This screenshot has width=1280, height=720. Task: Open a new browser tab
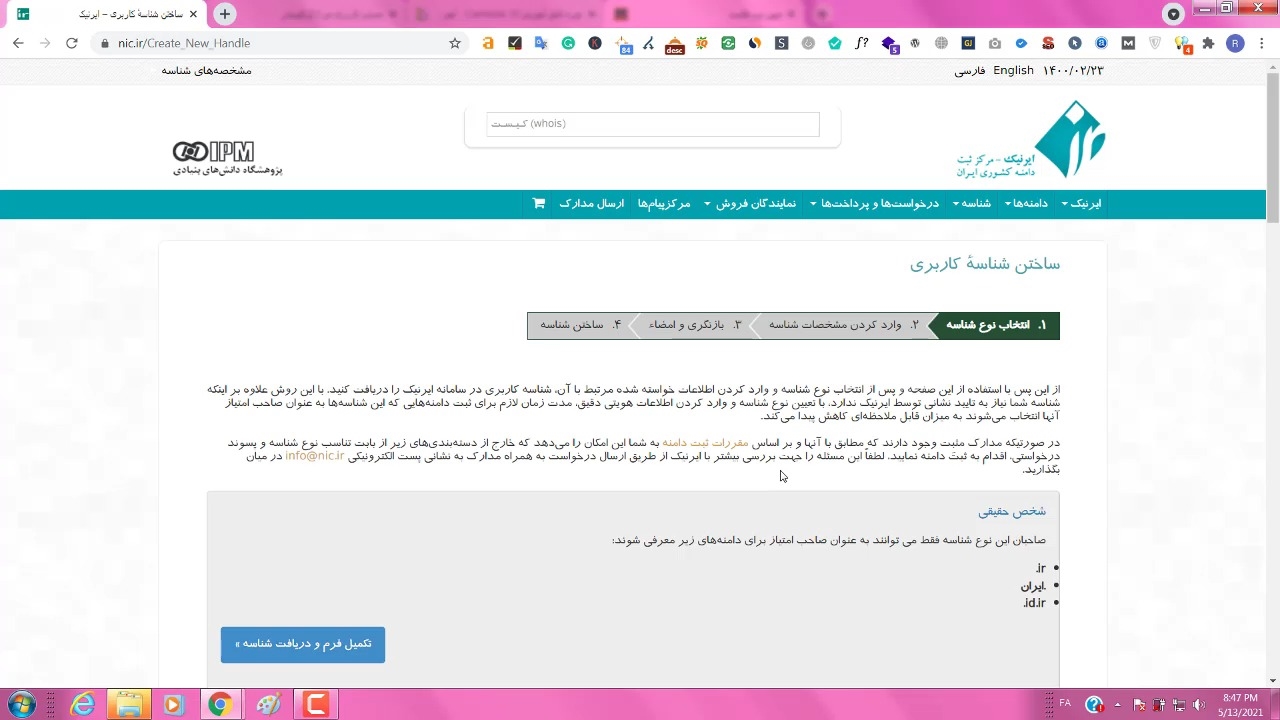click(x=225, y=14)
